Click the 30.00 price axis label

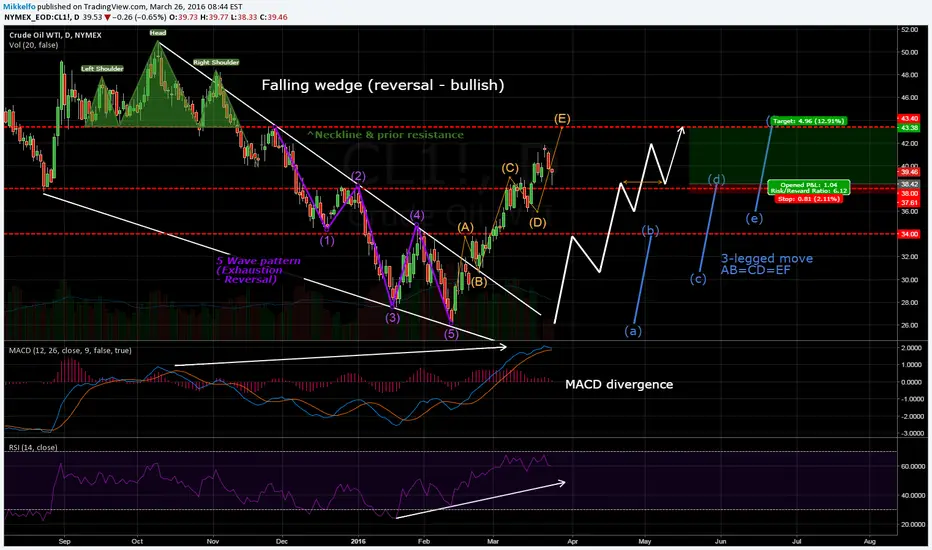tap(909, 280)
